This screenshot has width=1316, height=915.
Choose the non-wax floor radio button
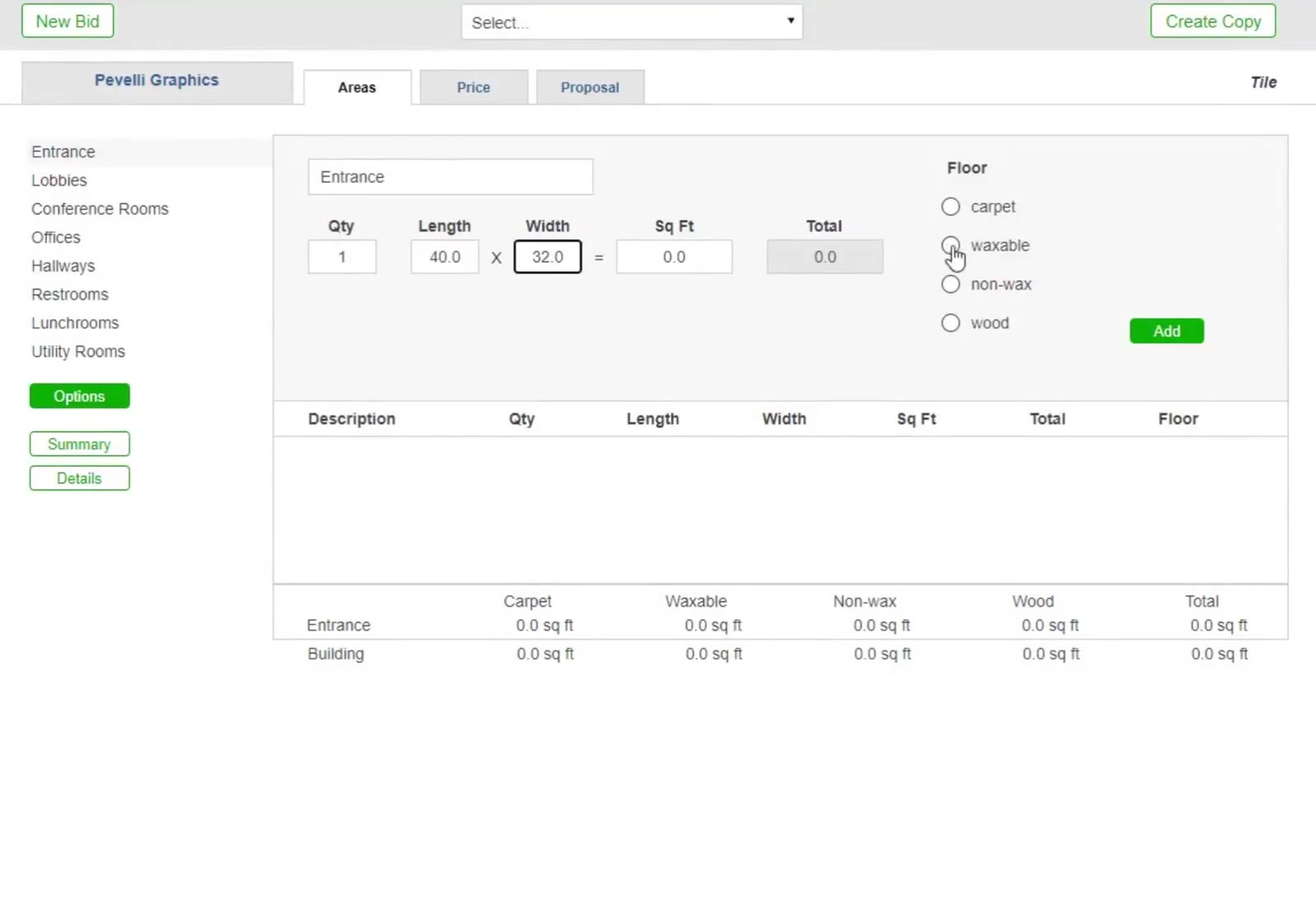tap(951, 284)
